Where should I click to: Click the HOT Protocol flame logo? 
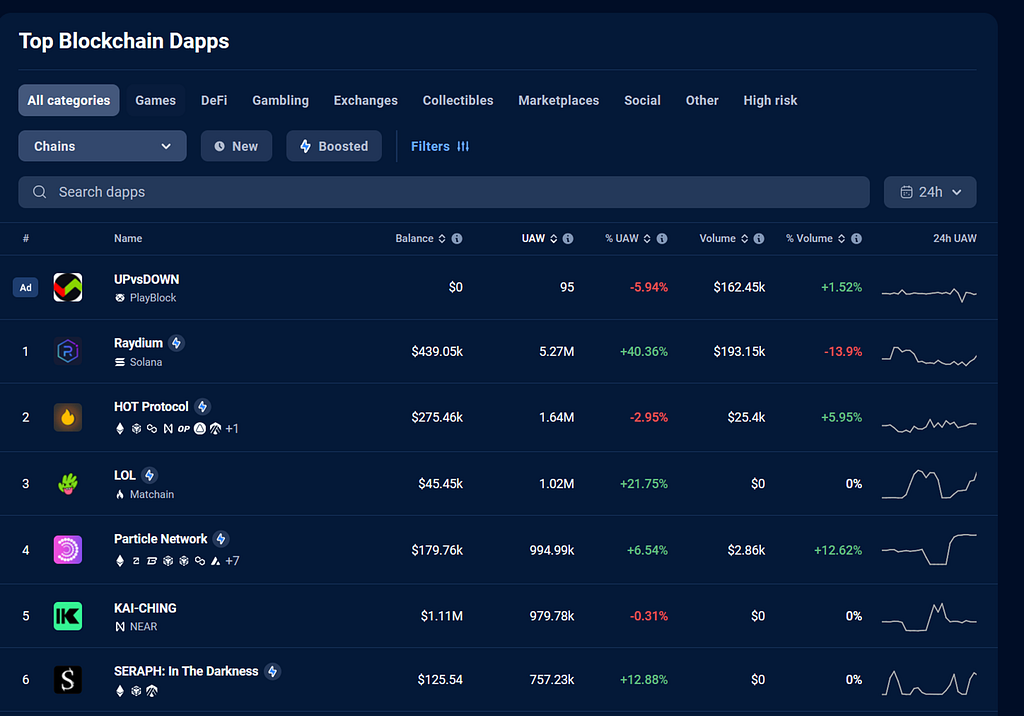coord(68,417)
